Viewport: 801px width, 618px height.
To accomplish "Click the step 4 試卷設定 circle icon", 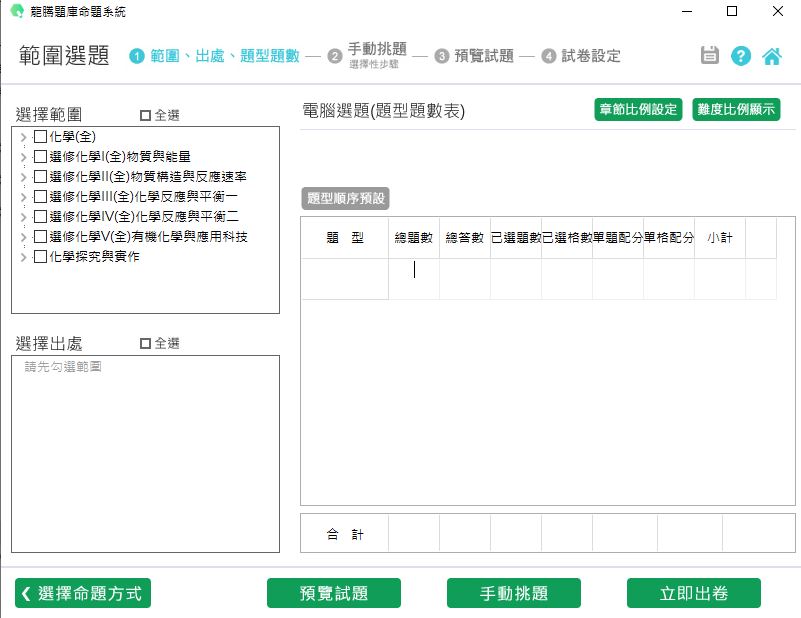I will (x=549, y=57).
